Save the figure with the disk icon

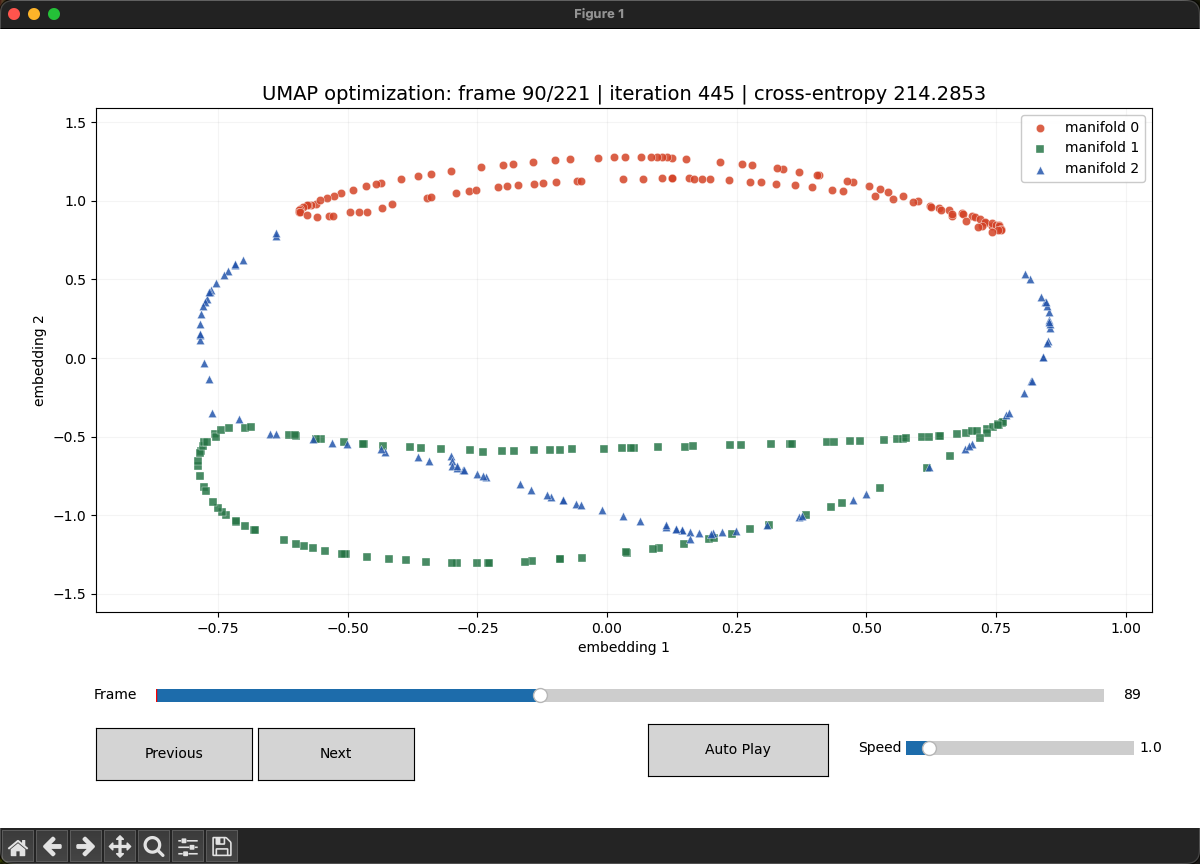tap(222, 846)
